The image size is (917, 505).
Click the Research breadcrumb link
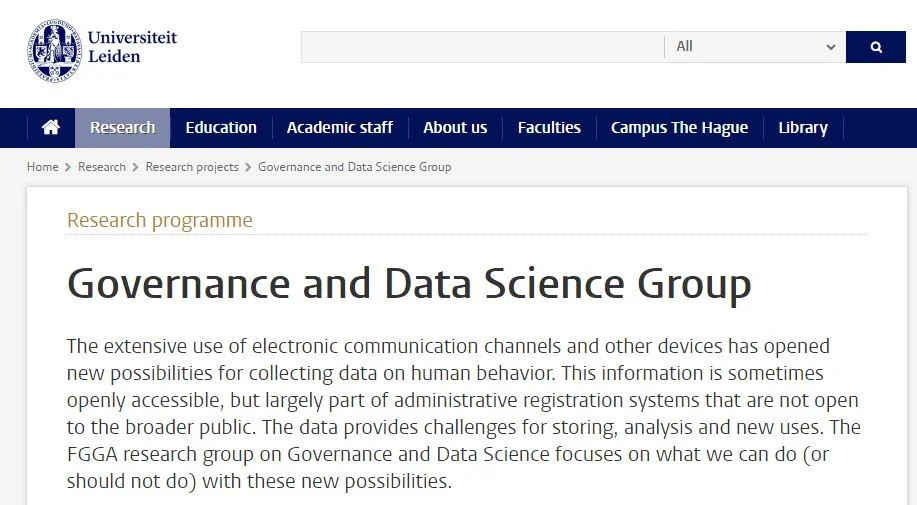pos(102,167)
